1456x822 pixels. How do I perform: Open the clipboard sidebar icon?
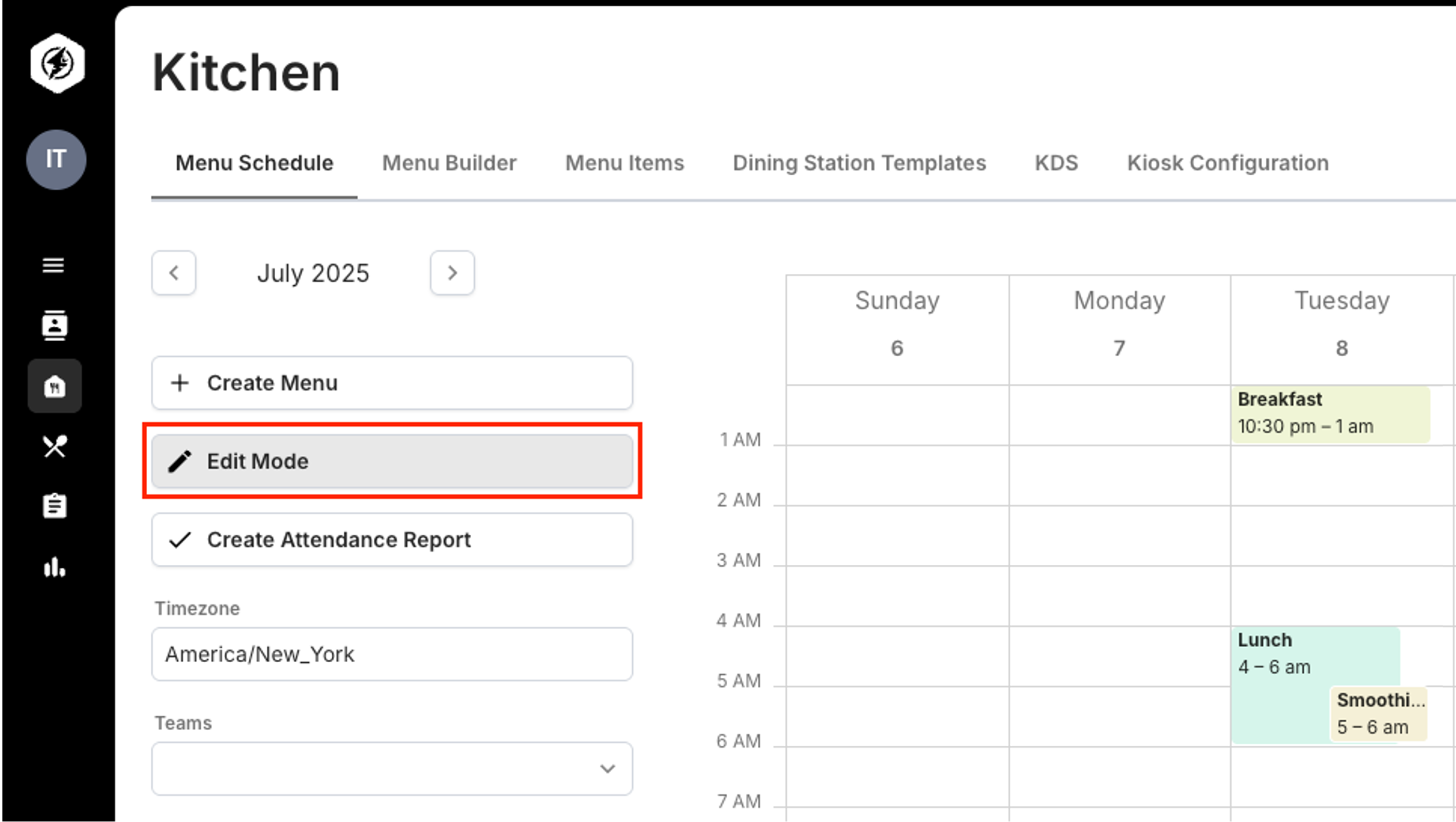[55, 506]
